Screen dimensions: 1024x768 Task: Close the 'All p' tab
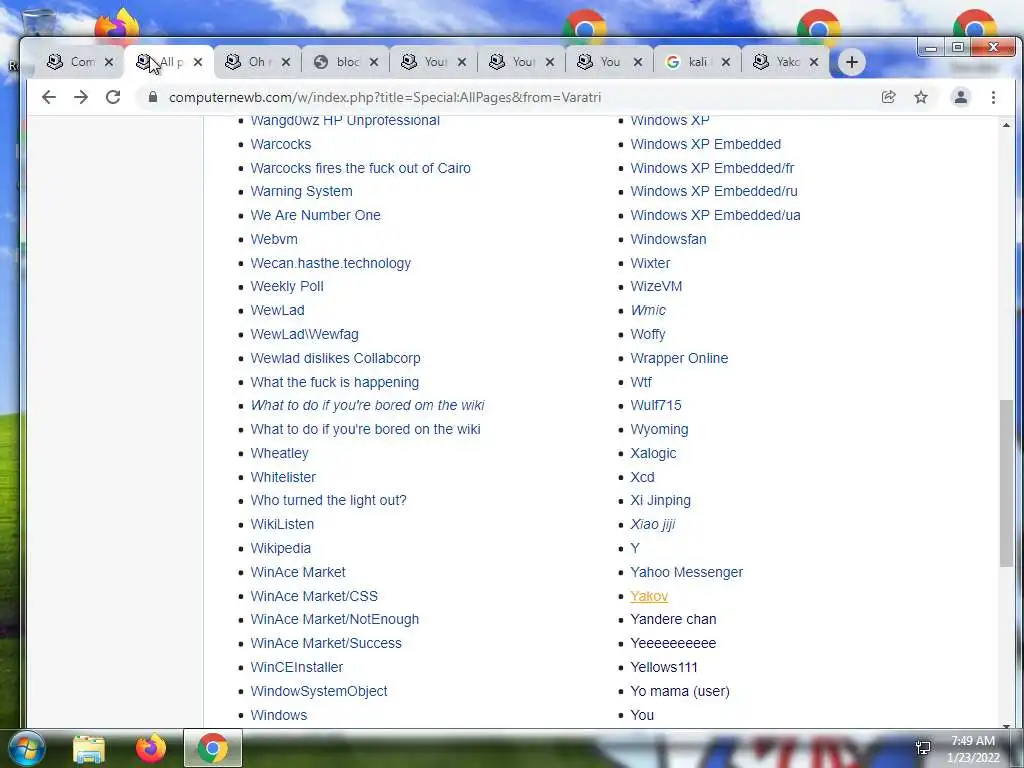(198, 62)
